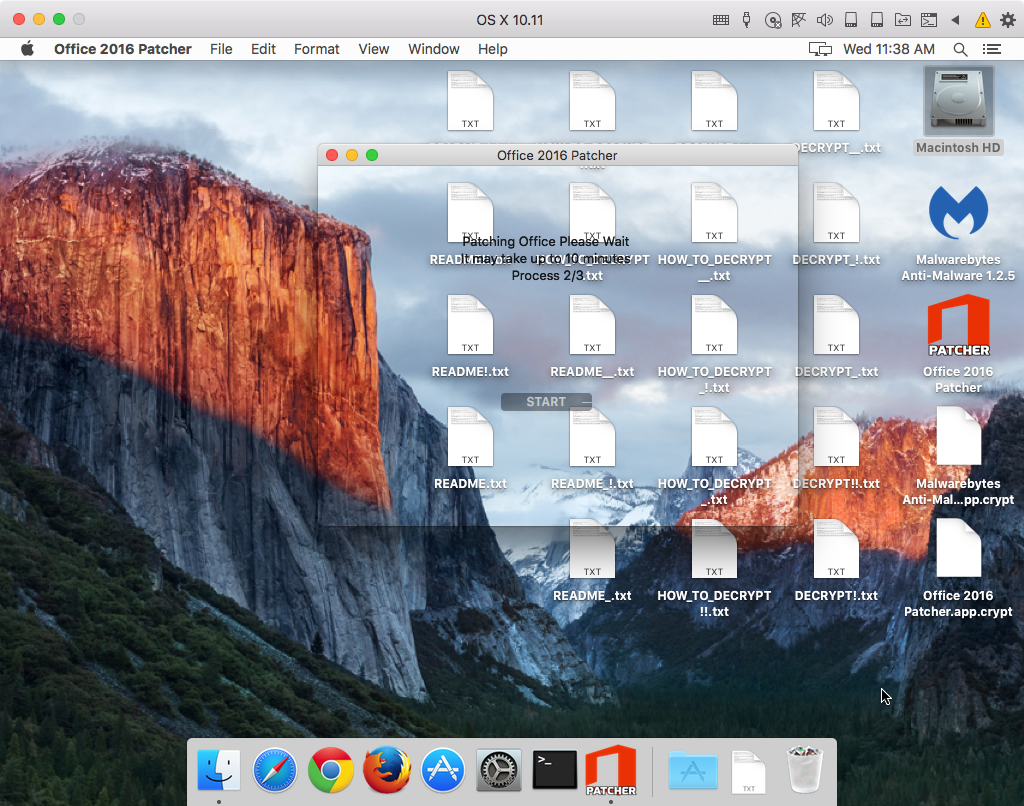Screen dimensions: 1024x806
Task: Open the shared folders icon in VM toolbar
Action: (903, 20)
